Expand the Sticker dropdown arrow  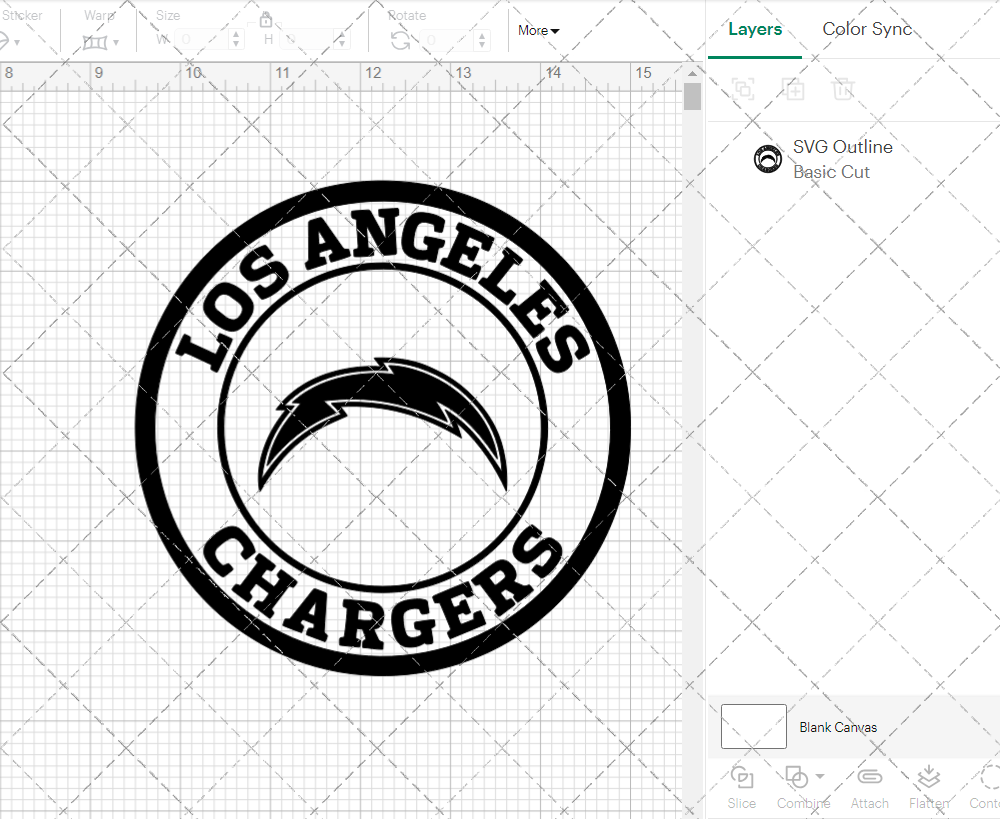[17, 43]
